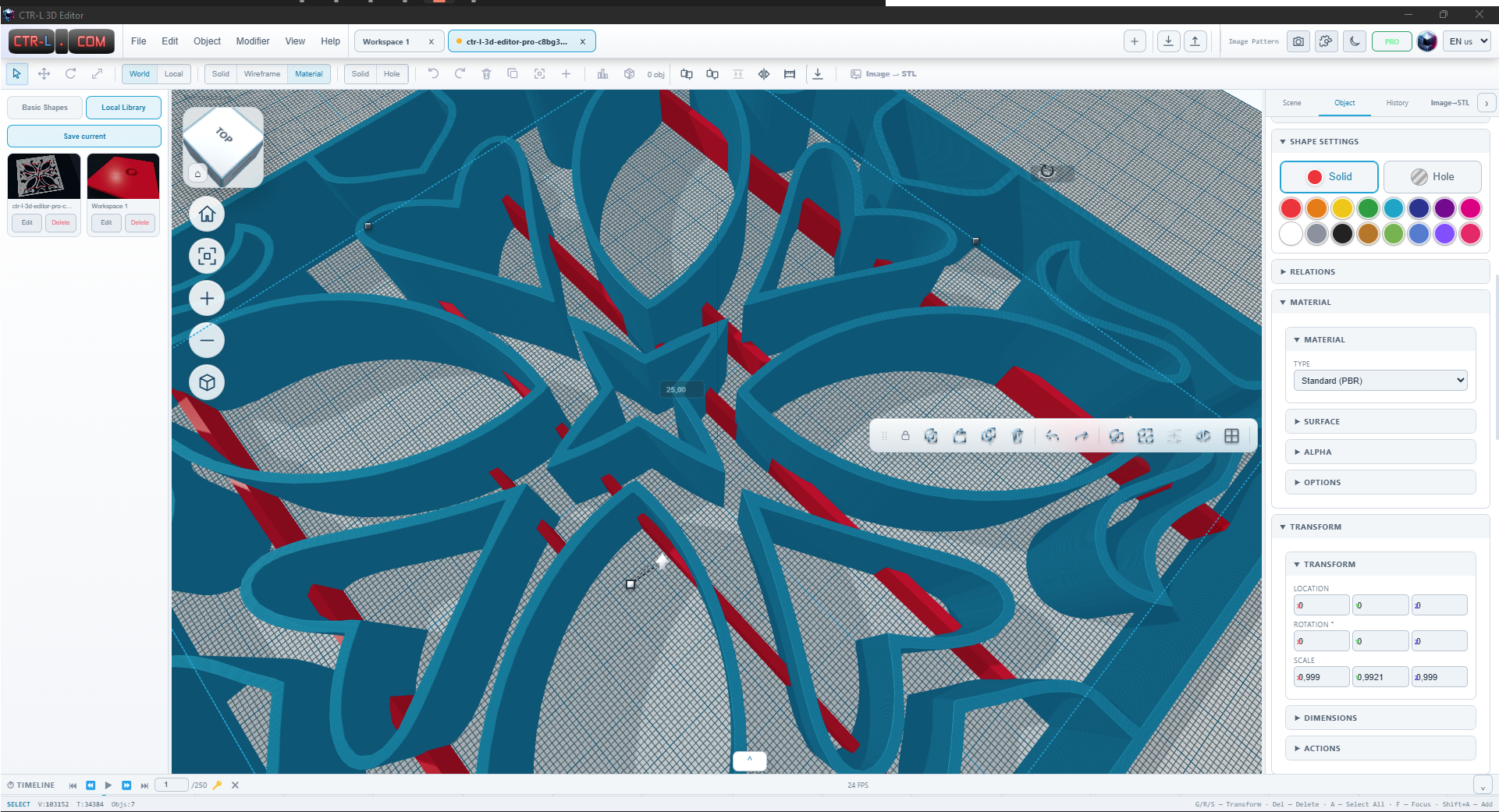Viewport: 1499px width, 812px height.
Task: Expand the Dimensions section
Action: click(x=1380, y=718)
